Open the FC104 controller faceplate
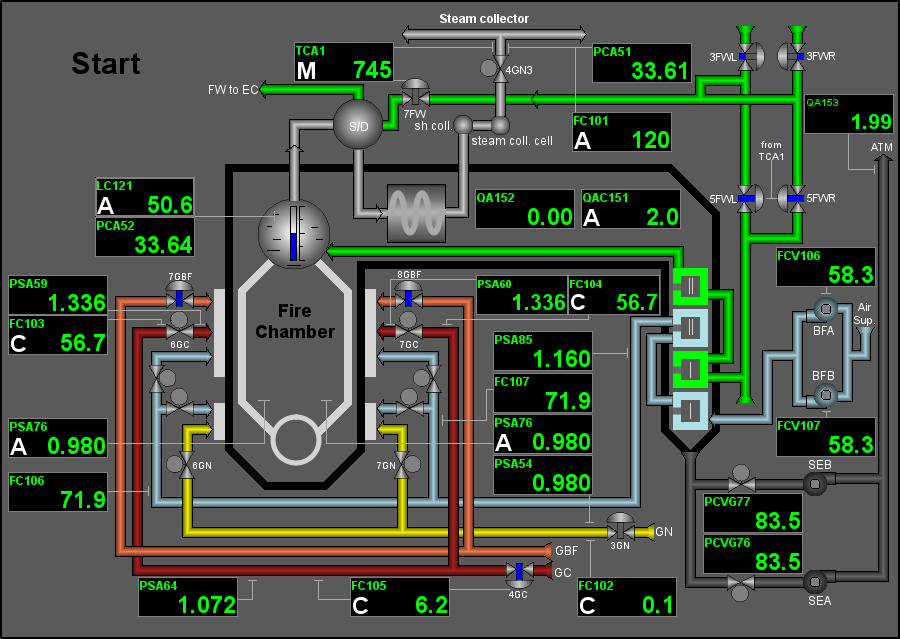The height and width of the screenshot is (639, 900). [x=614, y=295]
